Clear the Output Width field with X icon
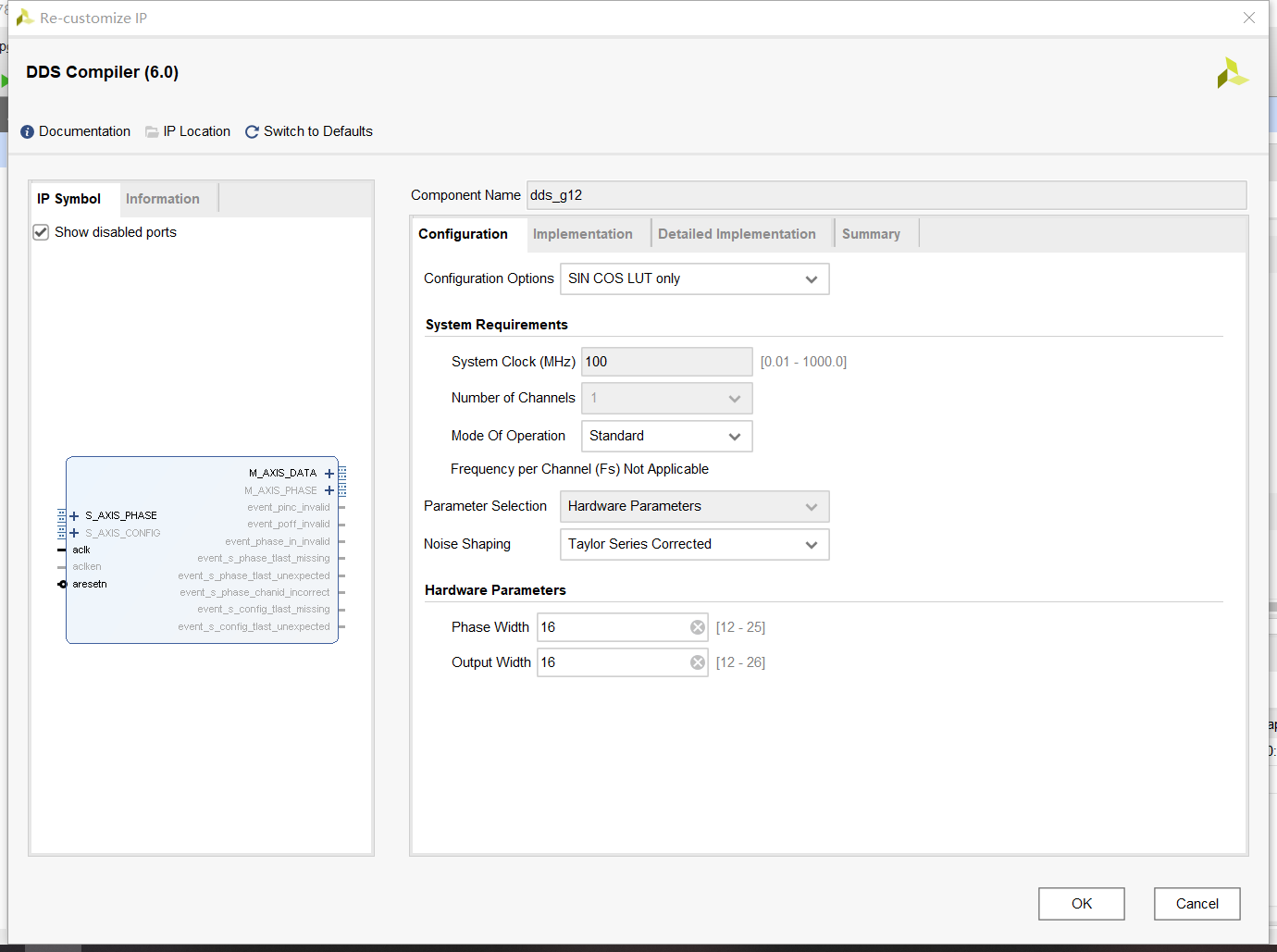Image resolution: width=1277 pixels, height=952 pixels. pyautogui.click(x=698, y=662)
